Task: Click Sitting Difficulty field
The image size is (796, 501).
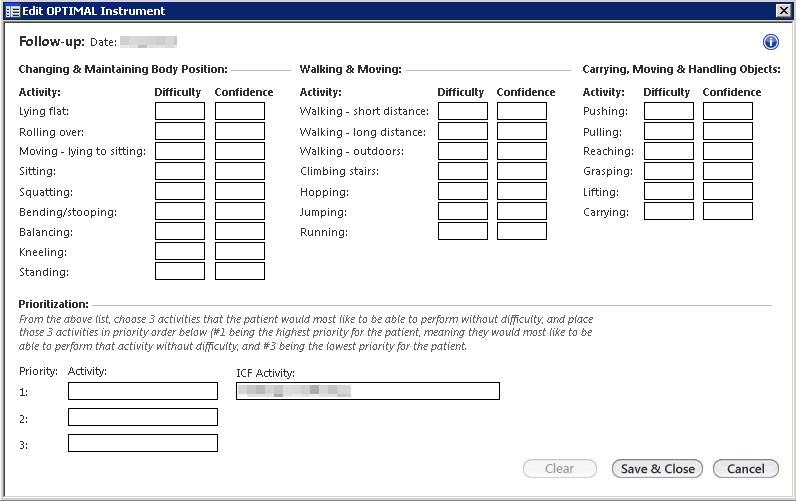Action: point(180,171)
